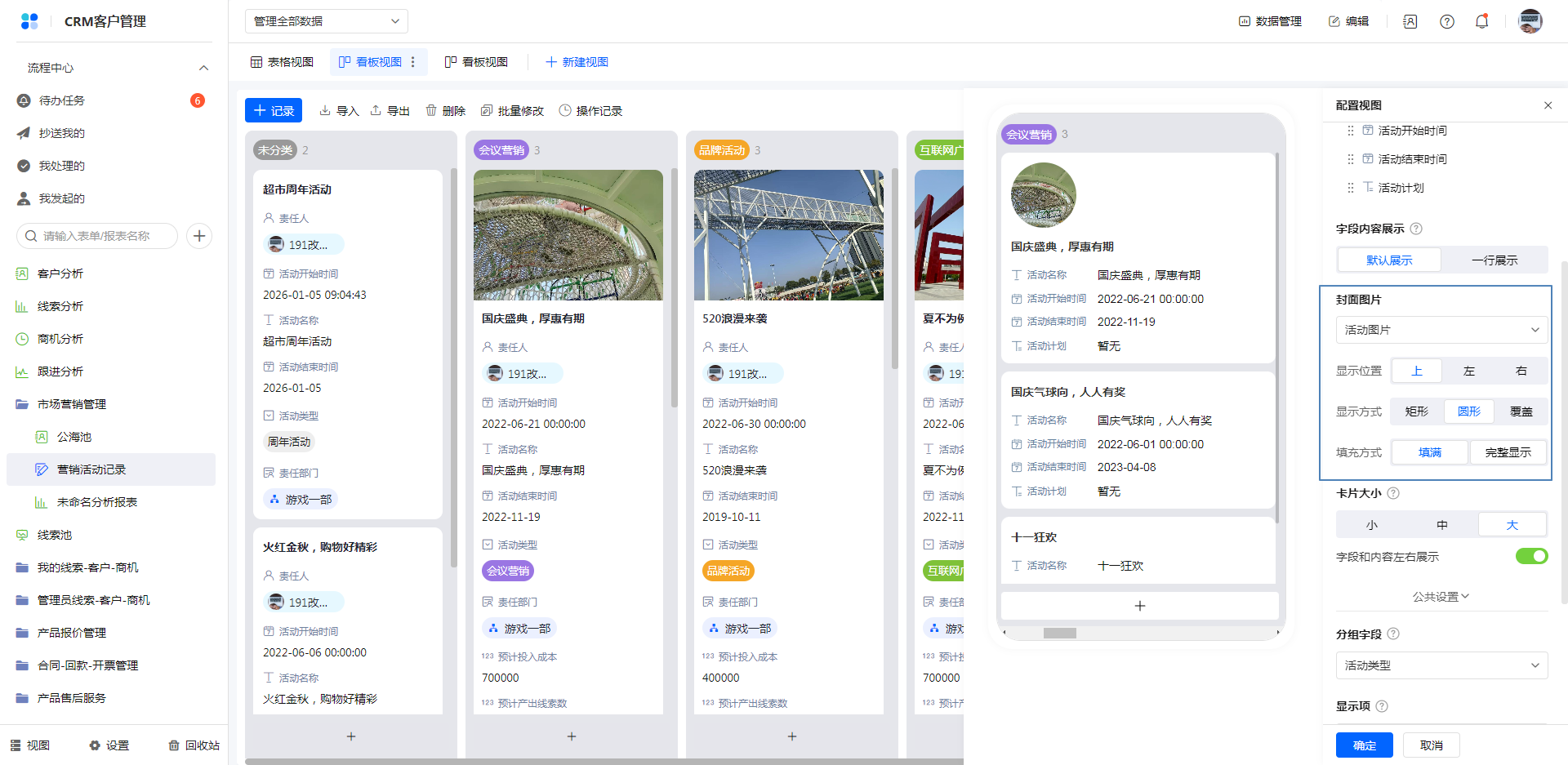Open operation records clock icon

click(565, 110)
